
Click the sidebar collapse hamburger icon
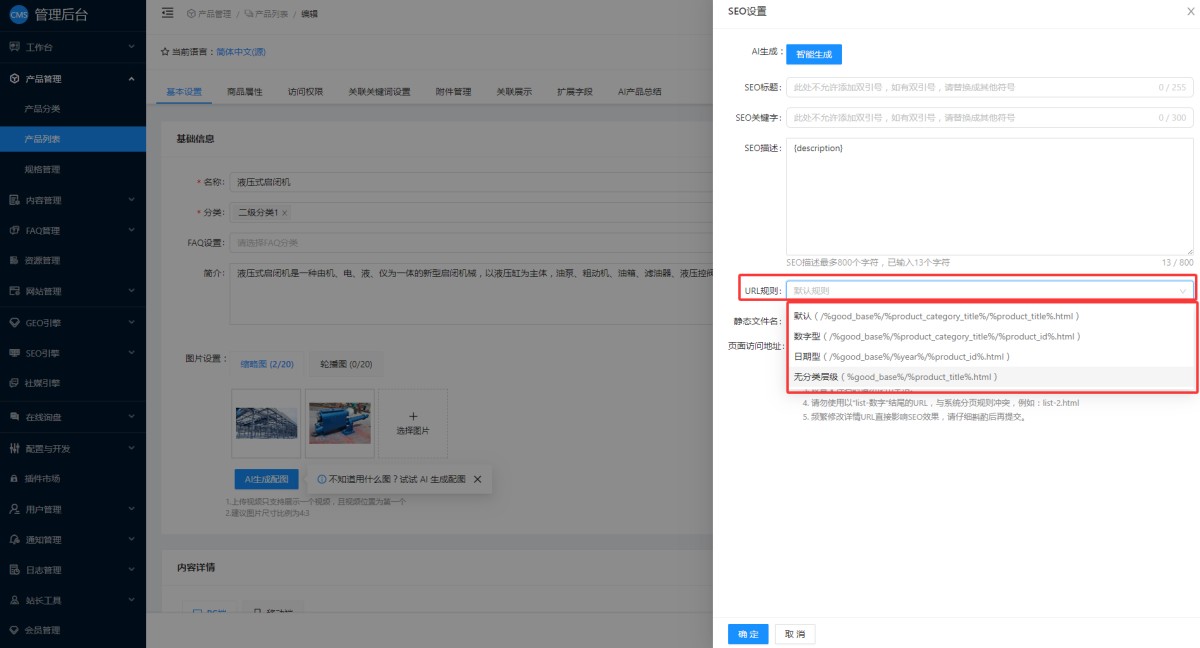click(167, 13)
